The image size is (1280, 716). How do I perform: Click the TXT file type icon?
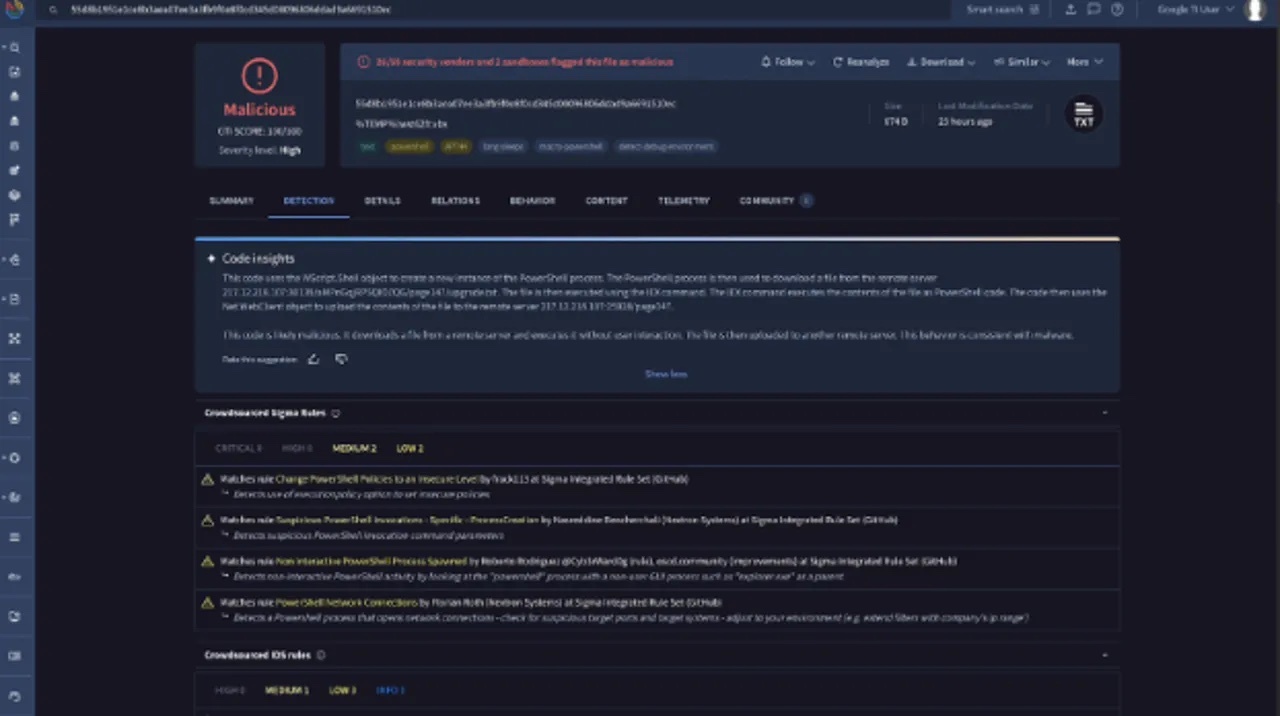pos(1083,114)
